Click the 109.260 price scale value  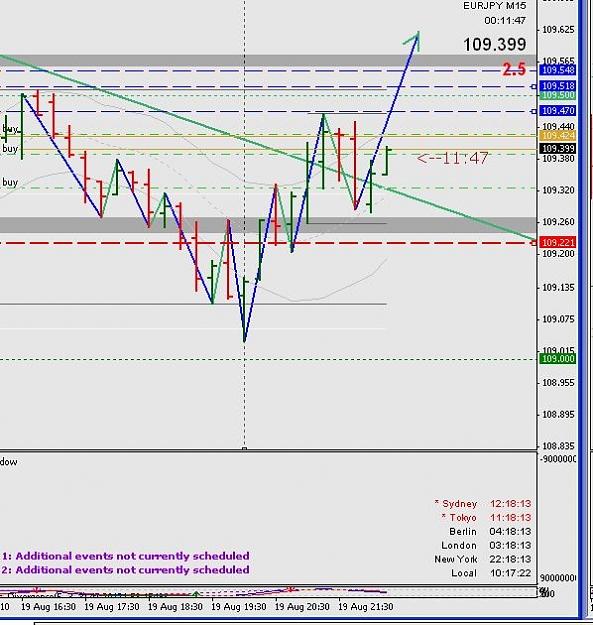coord(558,222)
